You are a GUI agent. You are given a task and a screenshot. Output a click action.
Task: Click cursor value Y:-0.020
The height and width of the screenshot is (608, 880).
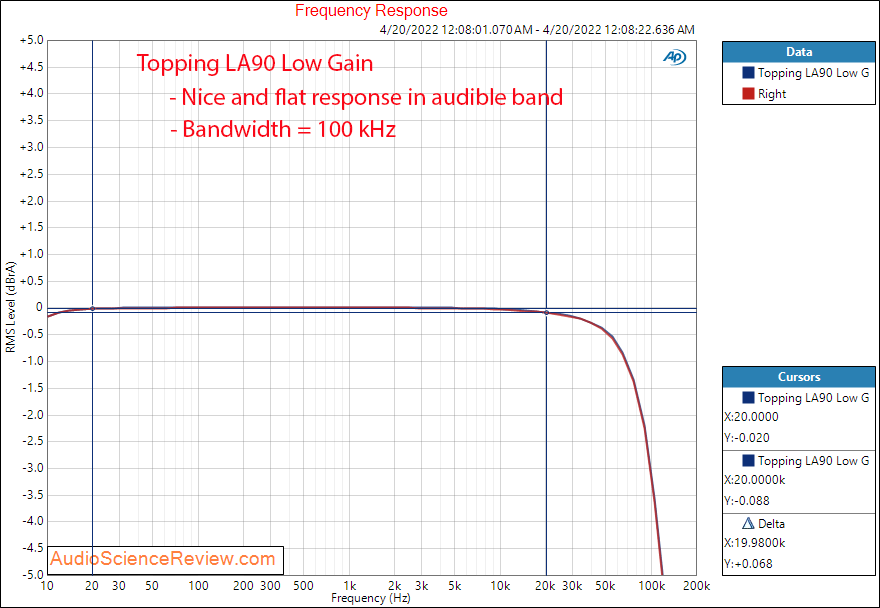coord(746,437)
